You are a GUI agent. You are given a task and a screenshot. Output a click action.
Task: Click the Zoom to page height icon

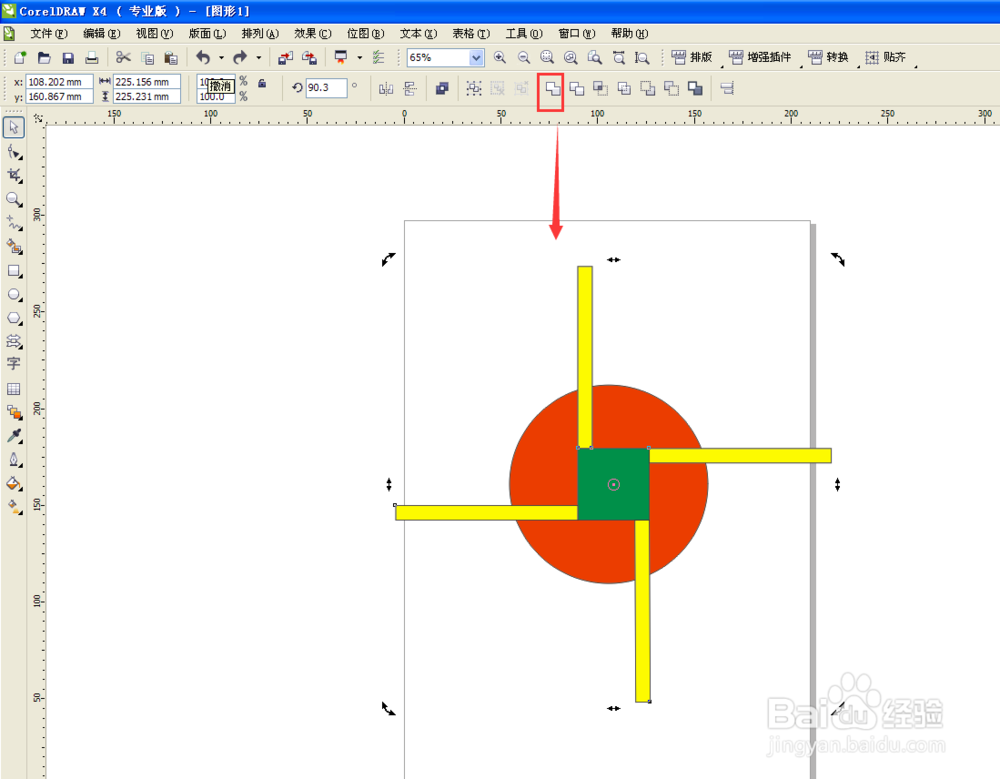click(x=642, y=57)
